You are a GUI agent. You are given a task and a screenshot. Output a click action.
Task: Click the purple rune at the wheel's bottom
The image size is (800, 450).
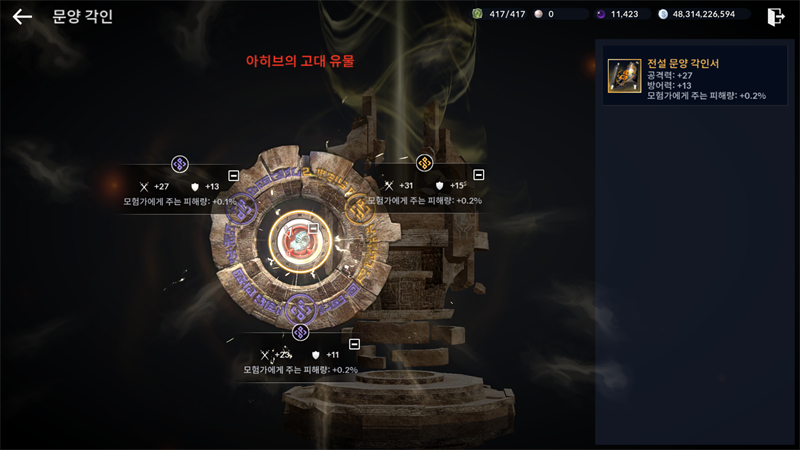pyautogui.click(x=301, y=308)
